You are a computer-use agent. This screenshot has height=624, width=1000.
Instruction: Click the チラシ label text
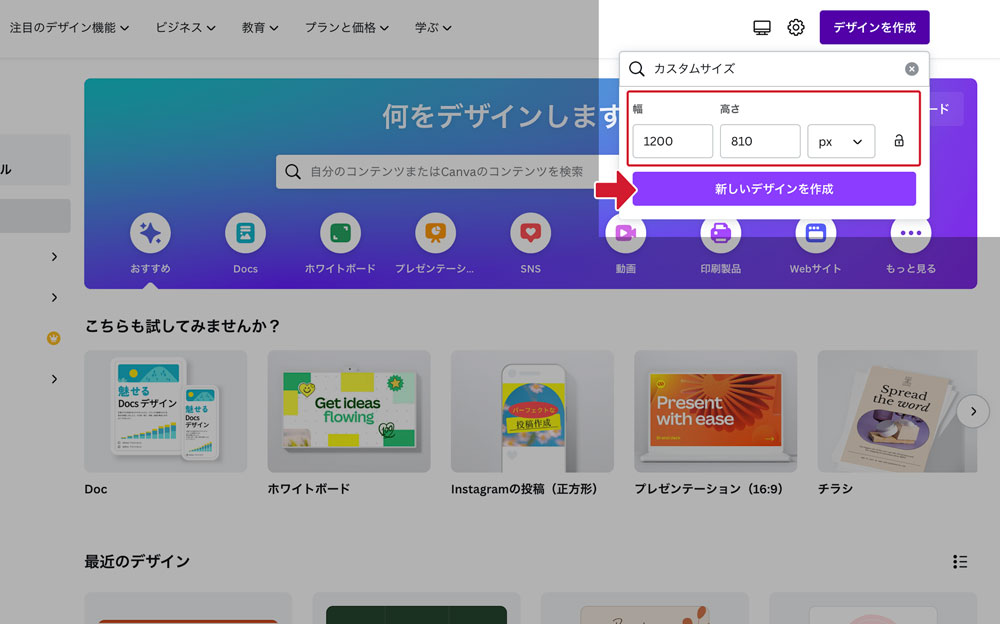pos(835,489)
